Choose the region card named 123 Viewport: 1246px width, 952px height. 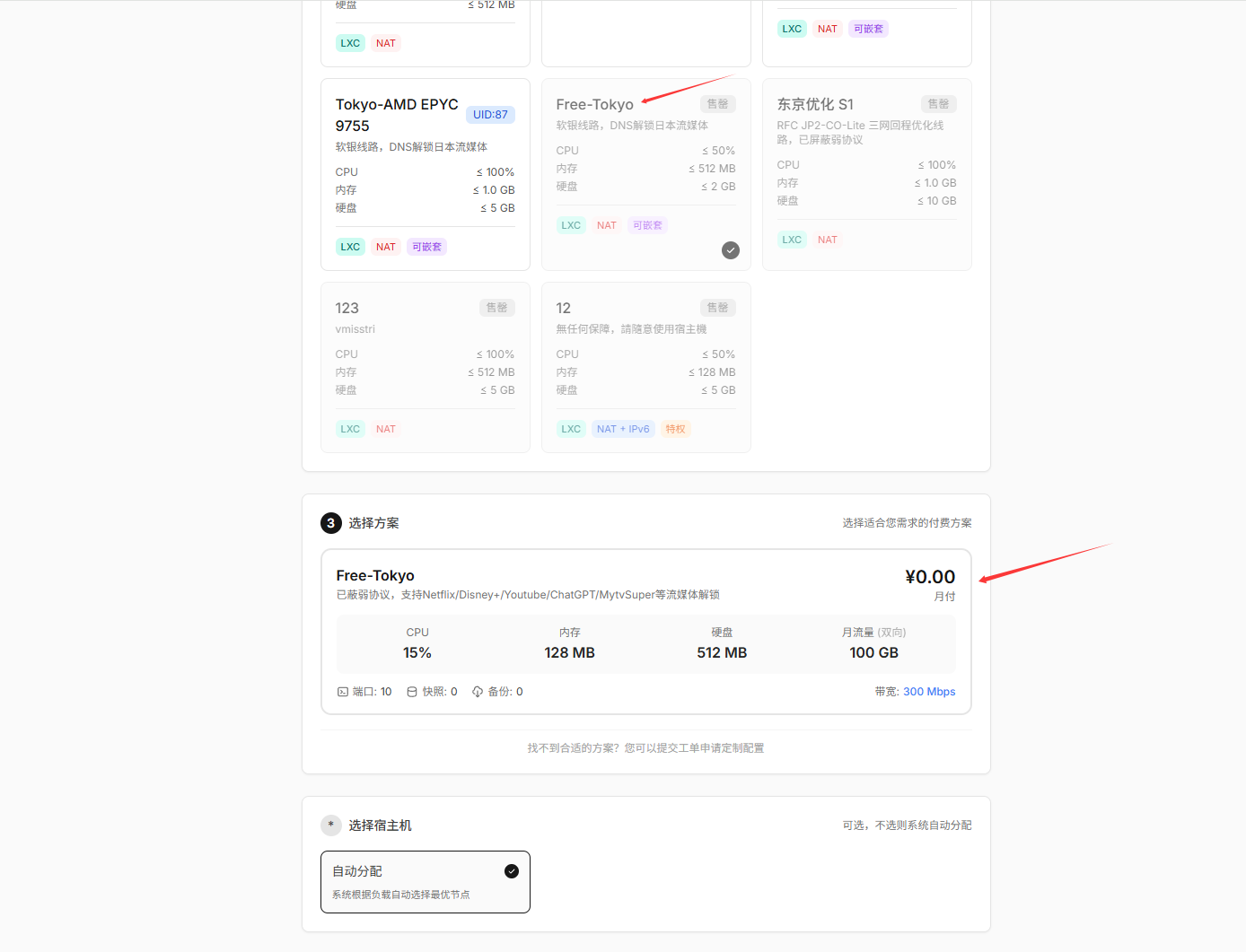425,368
